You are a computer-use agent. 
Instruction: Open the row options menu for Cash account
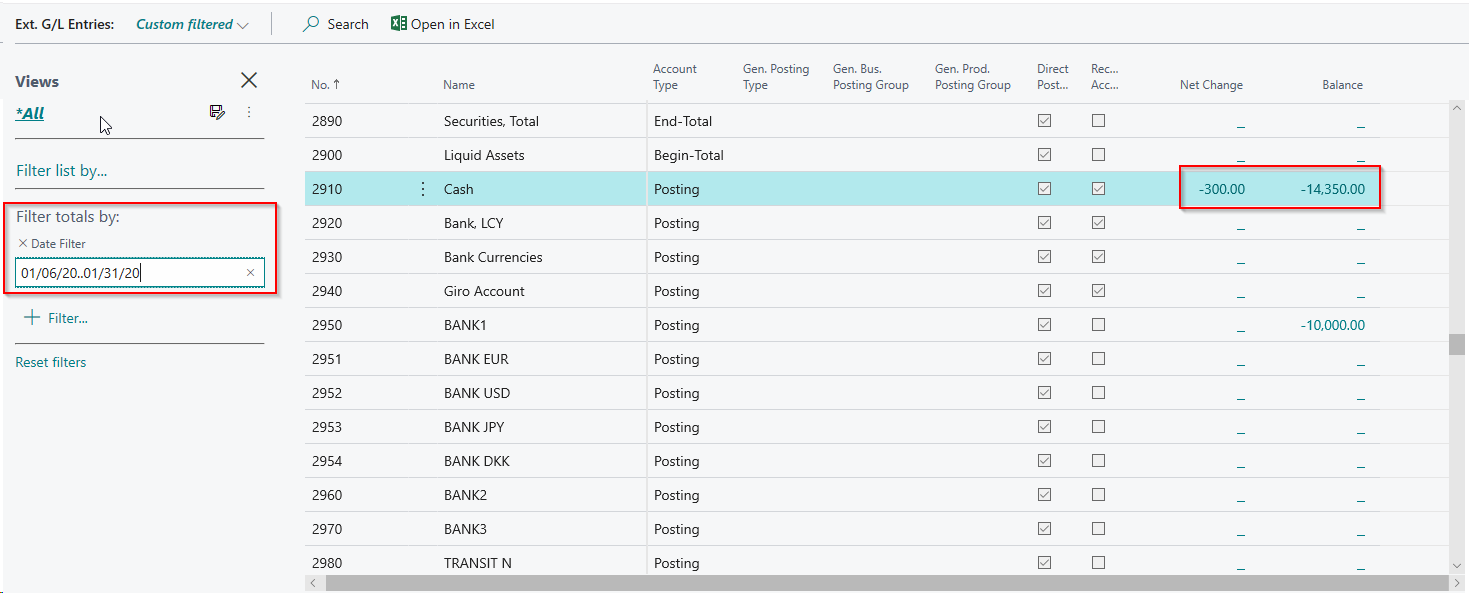(422, 188)
